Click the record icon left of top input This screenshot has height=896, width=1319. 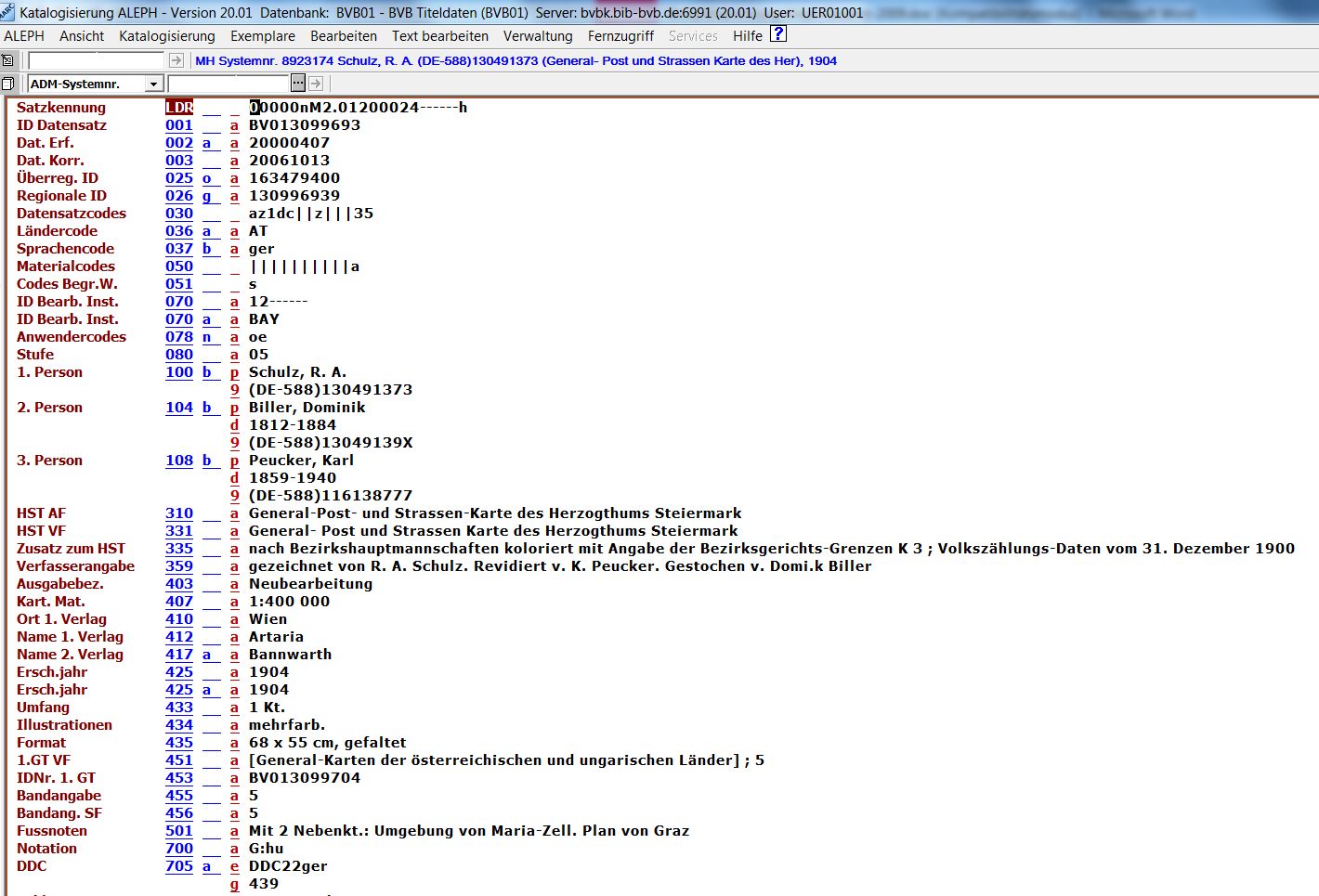[x=8, y=60]
